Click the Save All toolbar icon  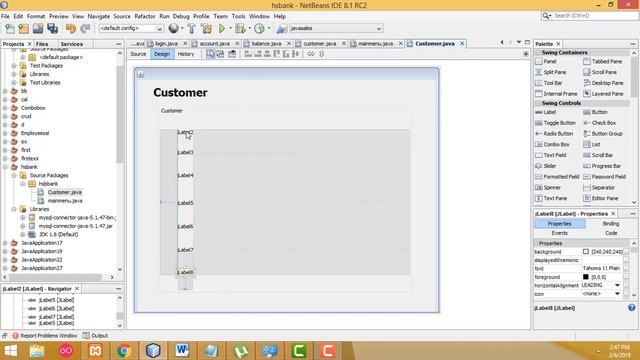point(53,29)
